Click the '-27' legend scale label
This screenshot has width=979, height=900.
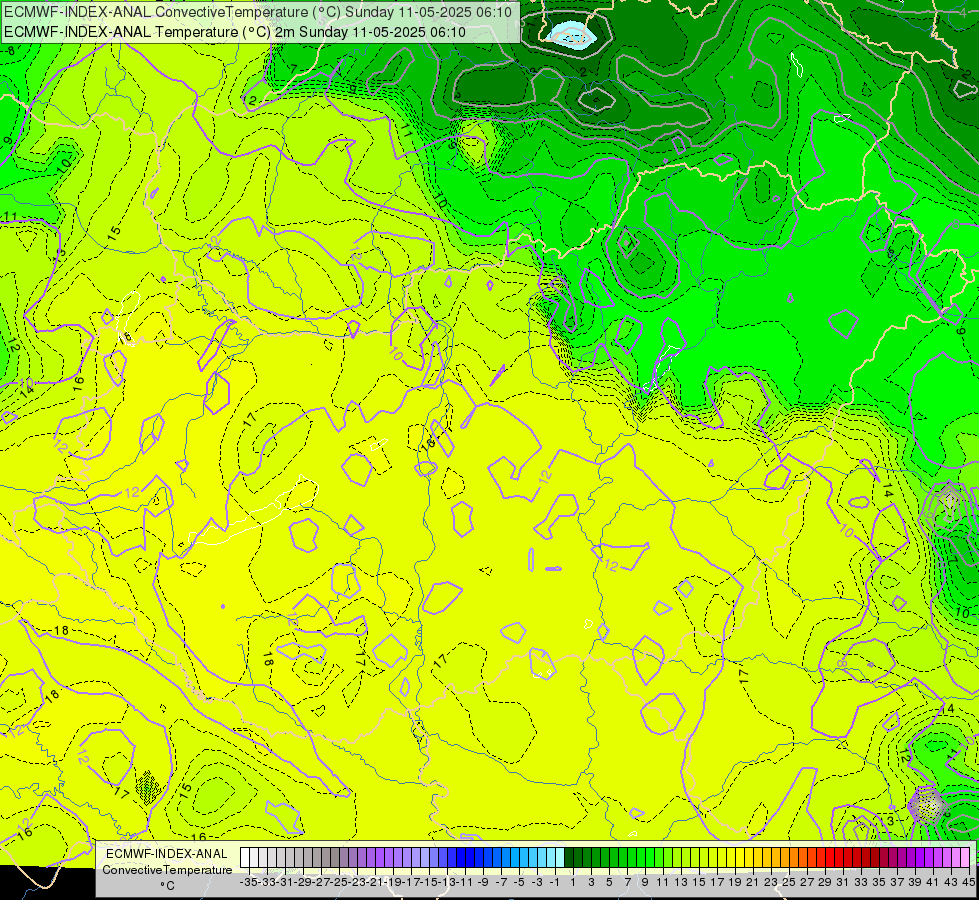click(x=321, y=882)
